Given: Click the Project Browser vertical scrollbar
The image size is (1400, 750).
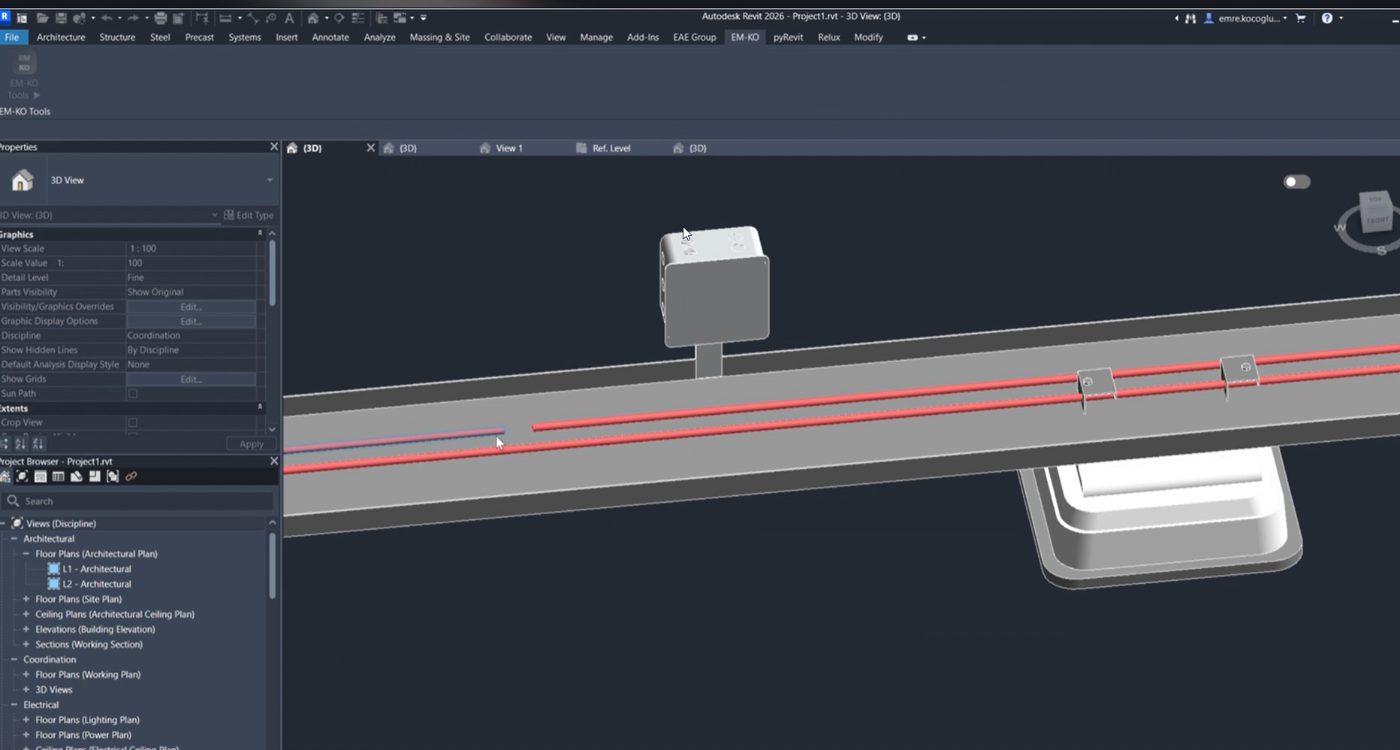Looking at the screenshot, I should (x=271, y=565).
